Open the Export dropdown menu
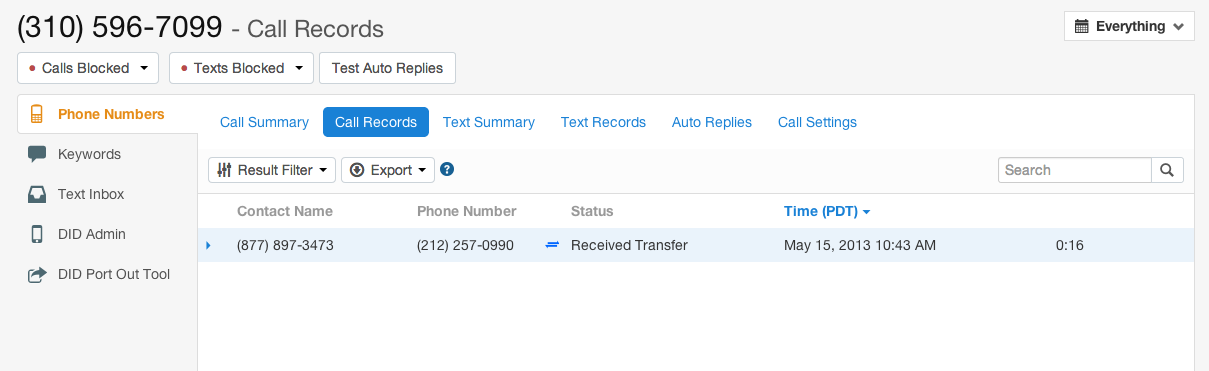The image size is (1209, 371). (388, 170)
